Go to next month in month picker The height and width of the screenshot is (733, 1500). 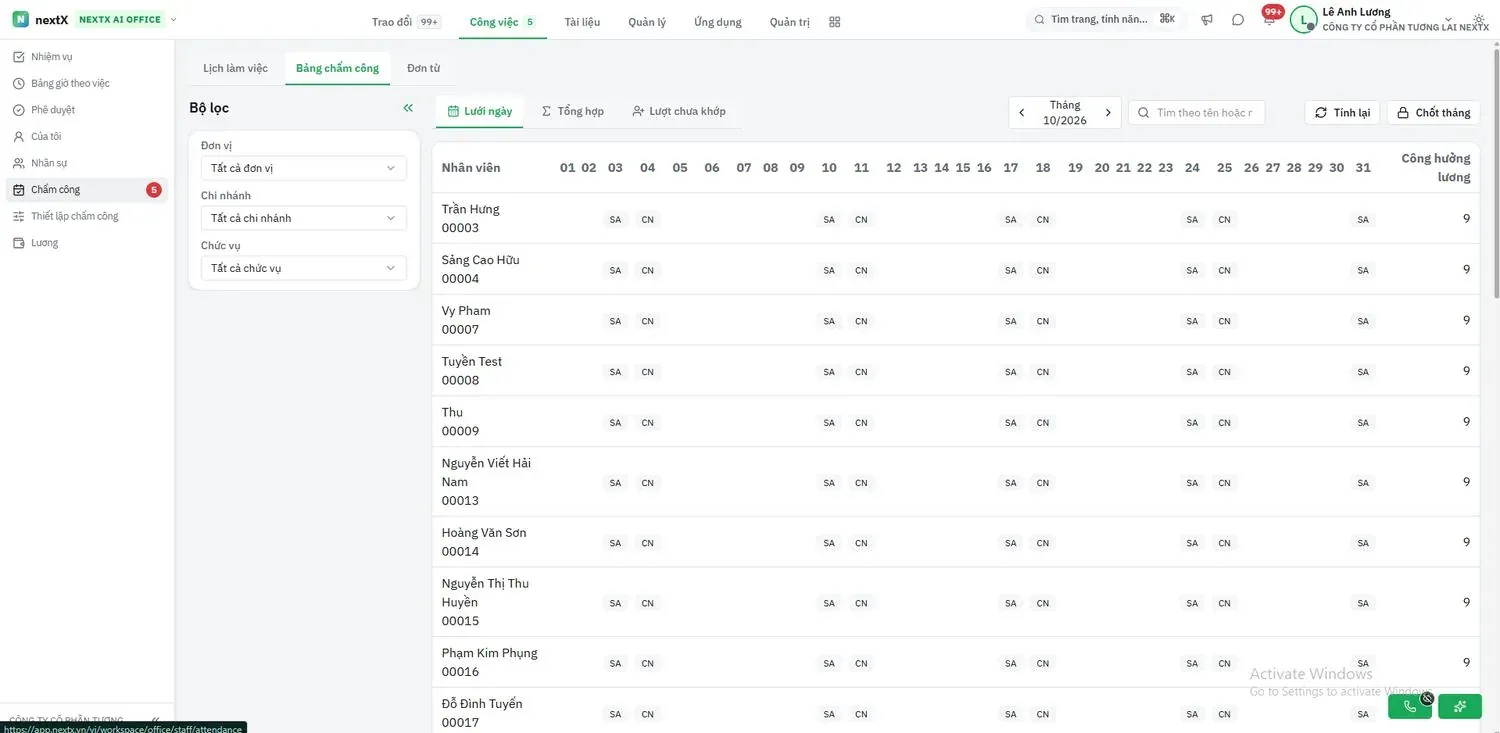pos(1108,113)
